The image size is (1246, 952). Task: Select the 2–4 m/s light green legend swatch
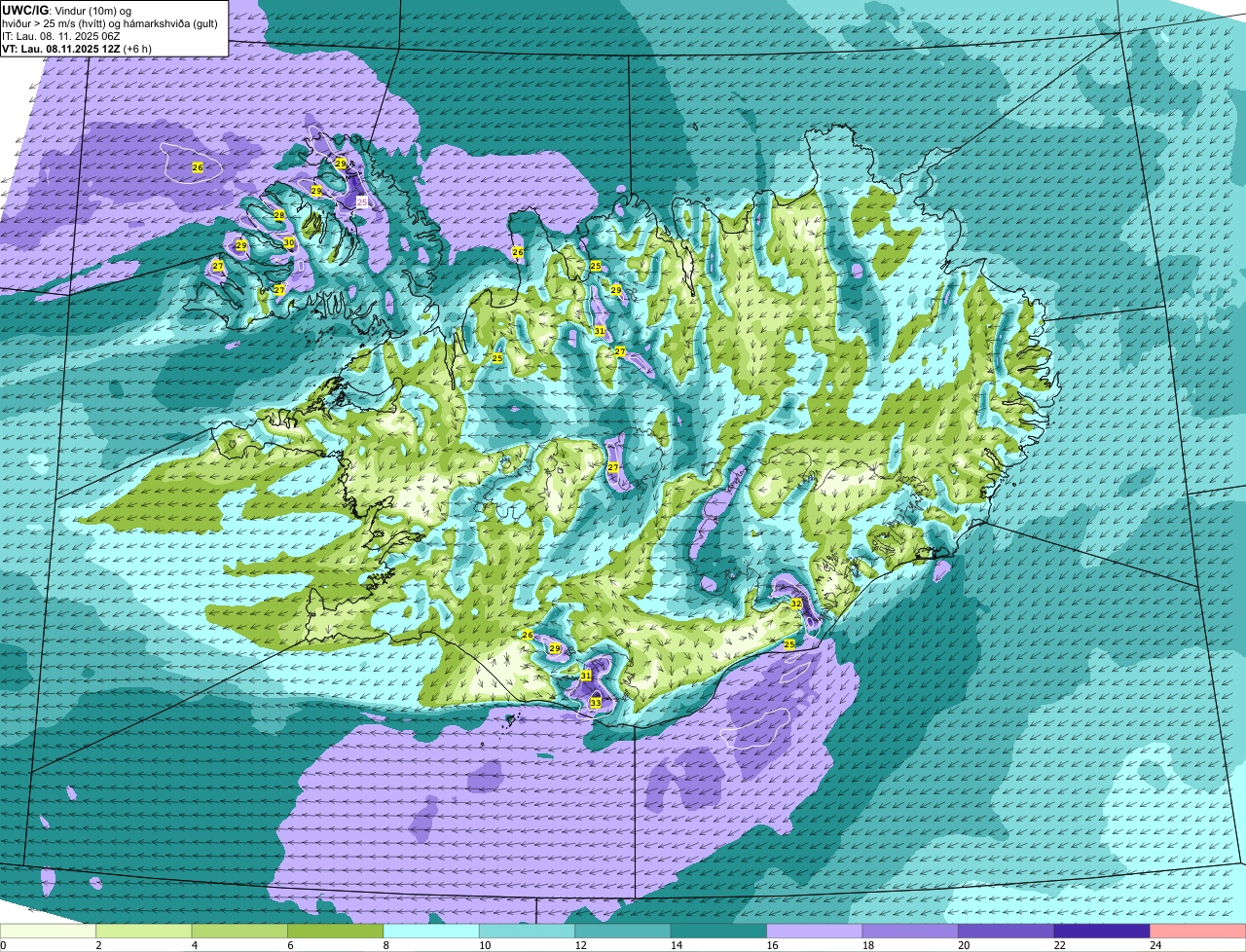pyautogui.click(x=144, y=931)
